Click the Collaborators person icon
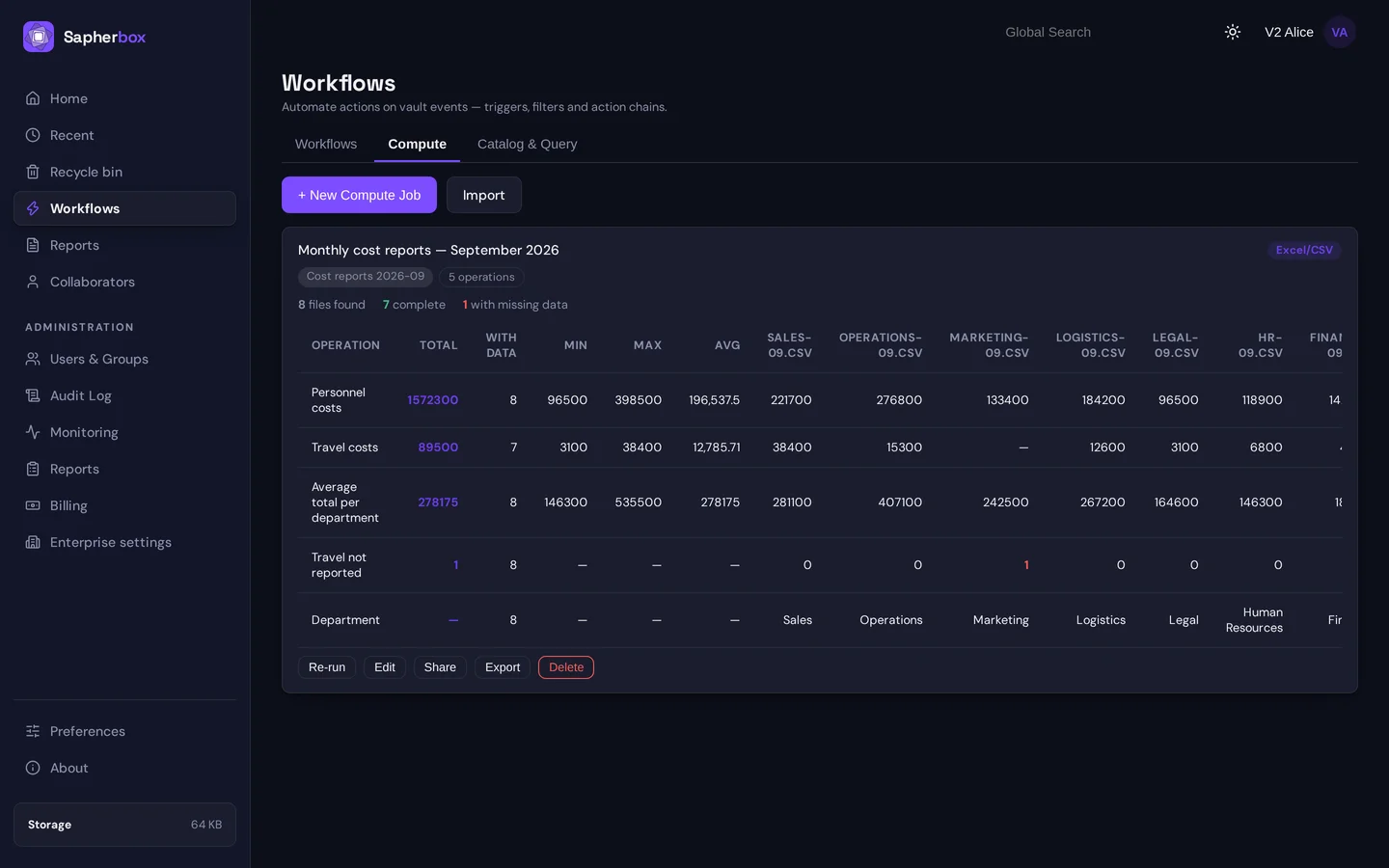This screenshot has height=868, width=1389. [x=33, y=282]
